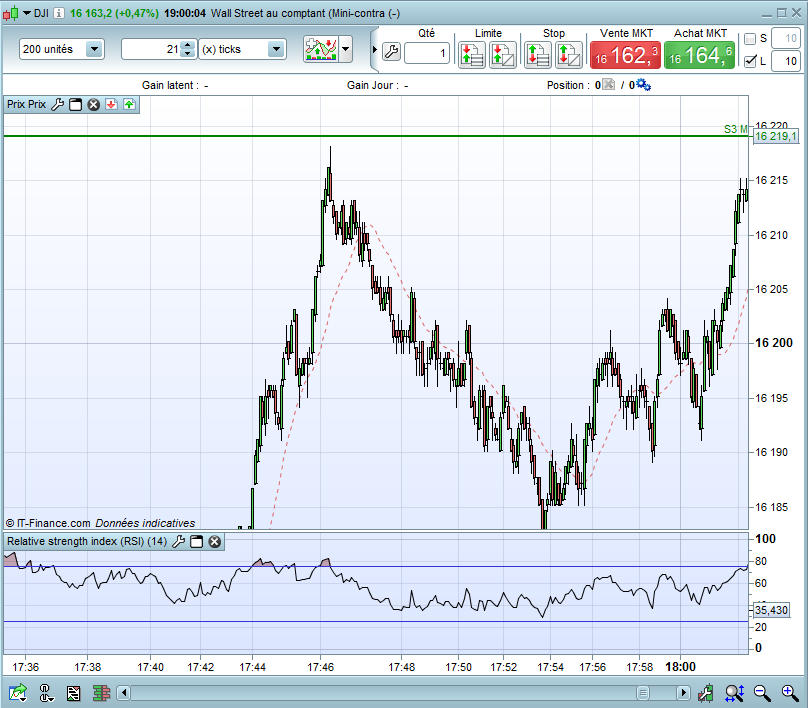Click the chart link chain icon
The image size is (808, 708).
[46, 693]
